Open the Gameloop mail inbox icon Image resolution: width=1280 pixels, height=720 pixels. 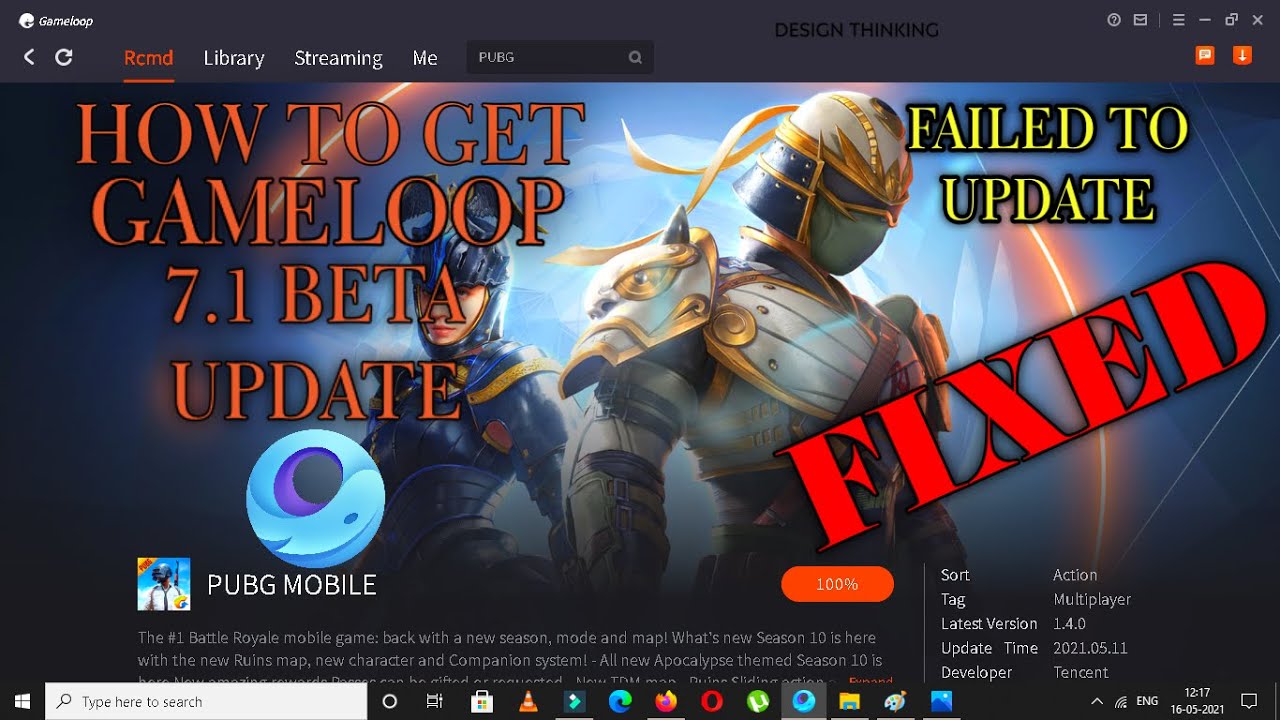click(x=1140, y=20)
